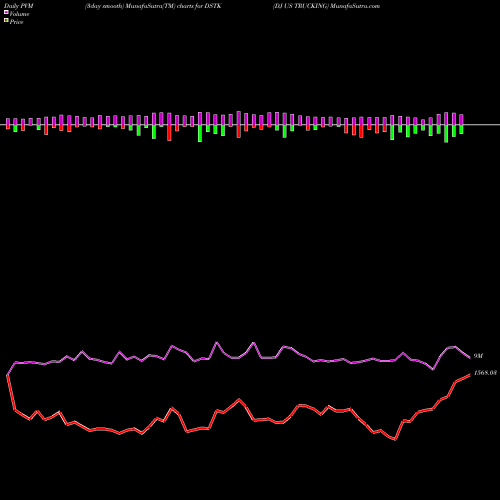Viewport: 500px width, 500px height.
Task: Click the magenta Volume legend swatch
Action: pyautogui.click(x=6, y=13)
